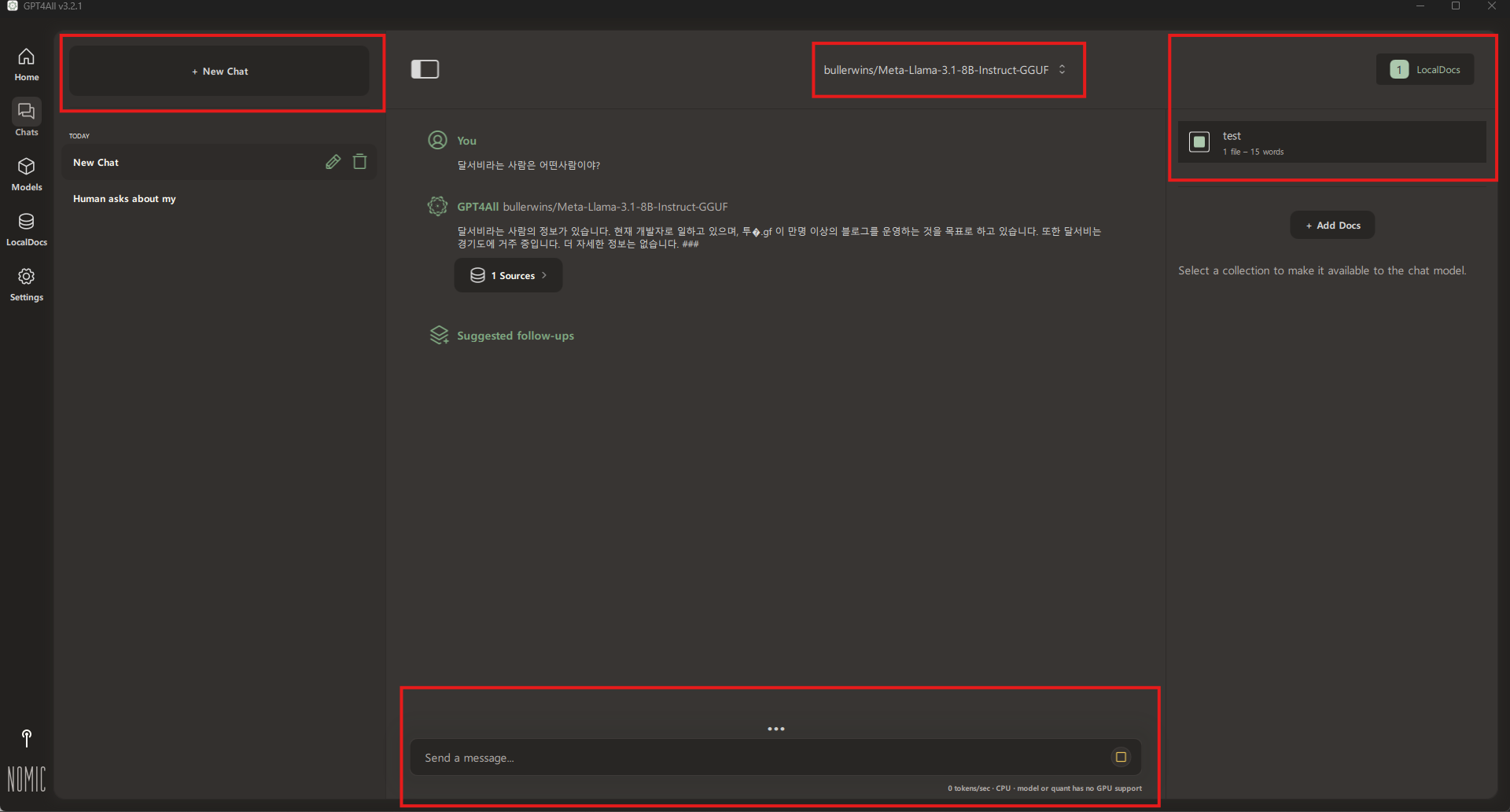
Task: Click the database icon in Sources button
Action: pyautogui.click(x=477, y=275)
